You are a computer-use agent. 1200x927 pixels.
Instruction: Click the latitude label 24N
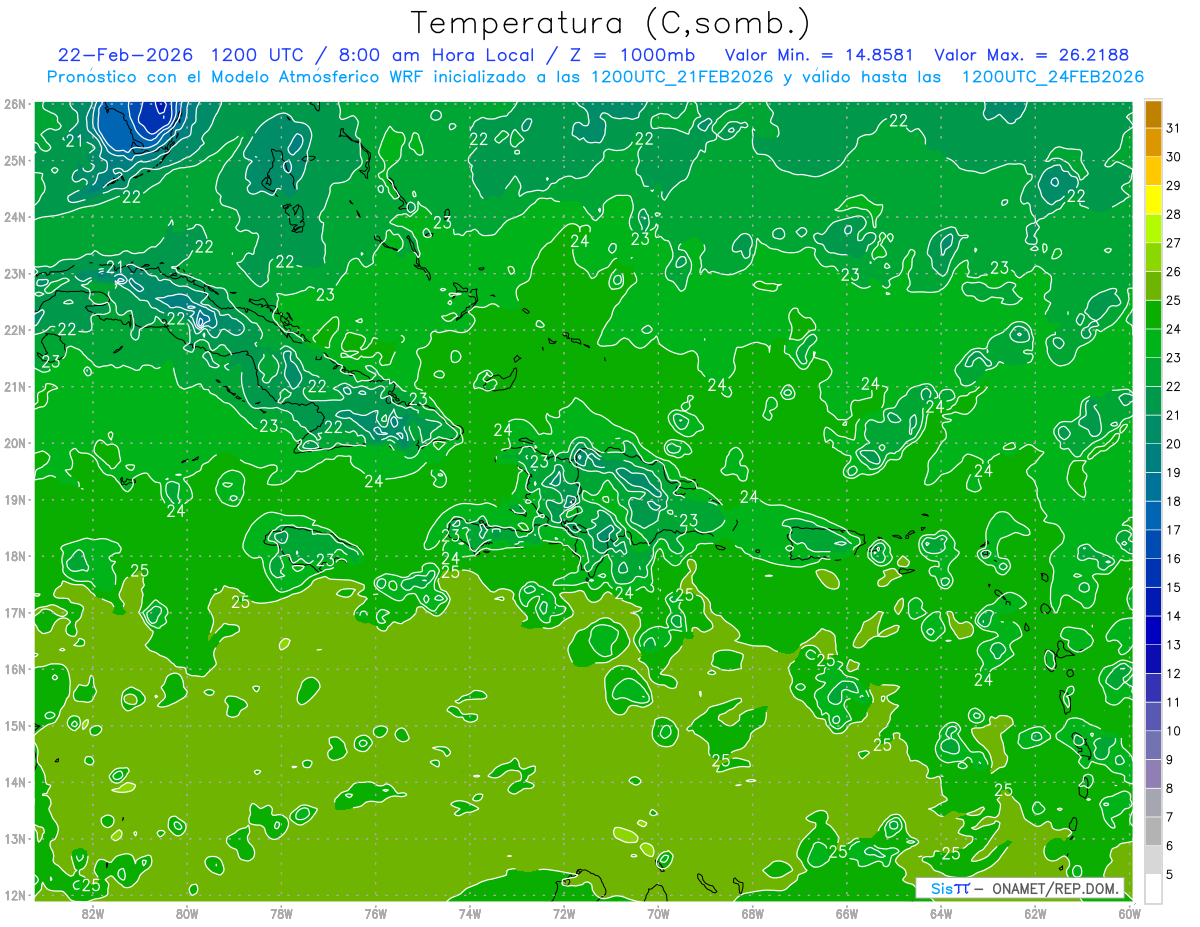click(14, 217)
